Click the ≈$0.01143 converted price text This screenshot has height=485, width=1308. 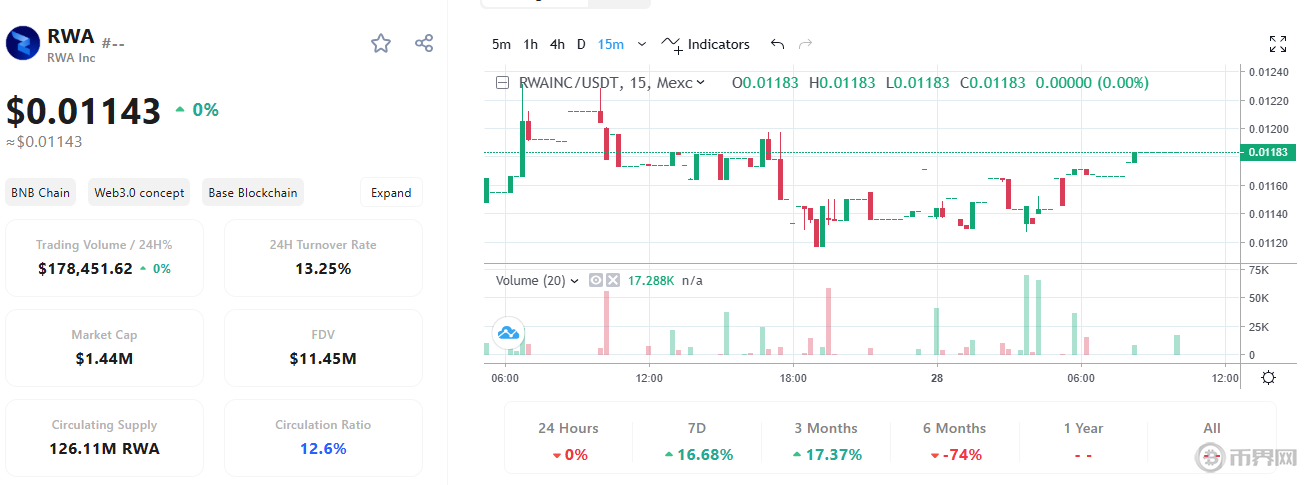tap(44, 141)
